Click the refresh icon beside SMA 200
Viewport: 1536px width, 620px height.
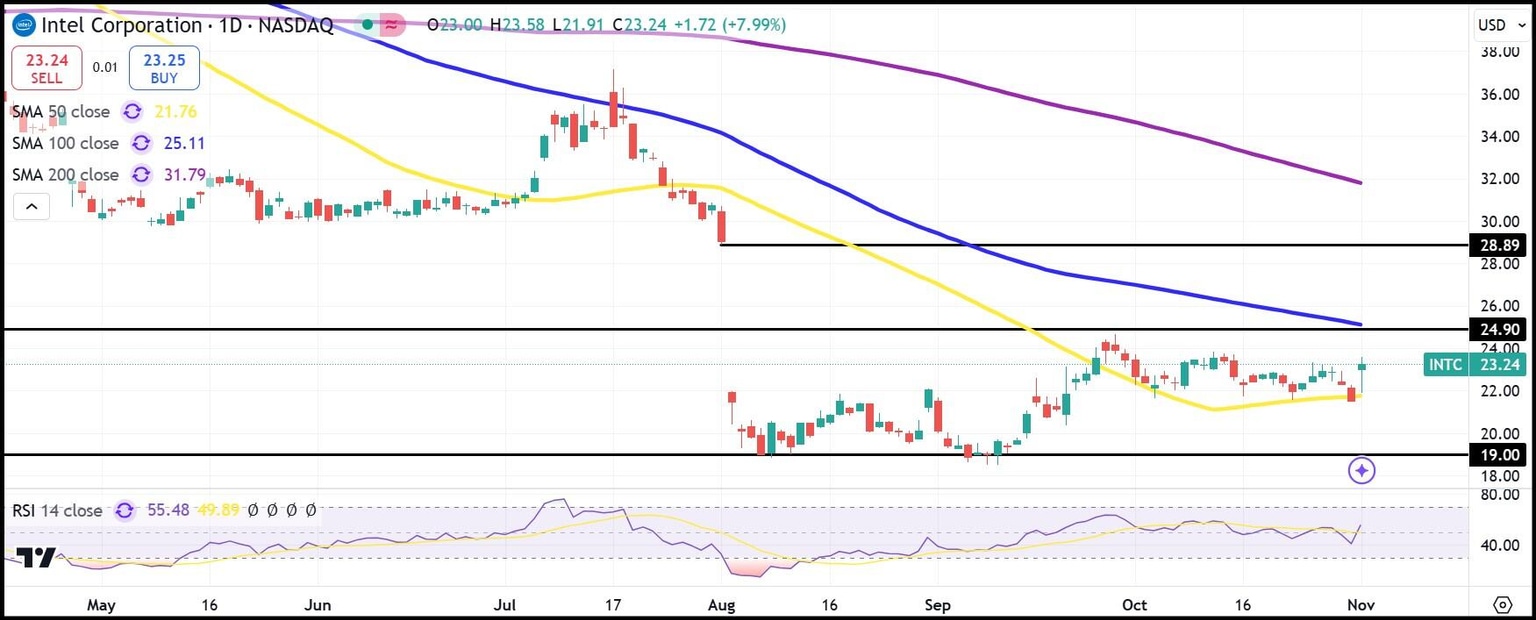140,174
